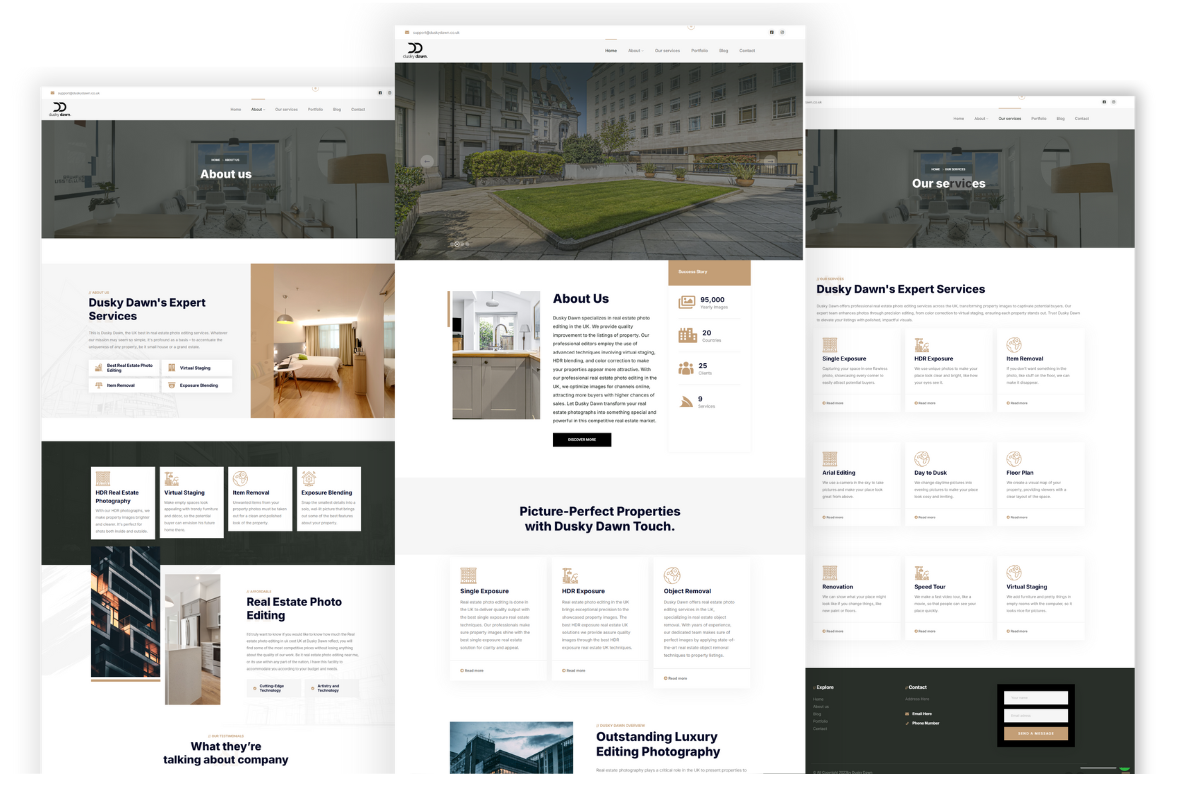Open the Instagram icon in the home page top bar
Image resolution: width=1200 pixels, height=800 pixels.
click(x=782, y=32)
